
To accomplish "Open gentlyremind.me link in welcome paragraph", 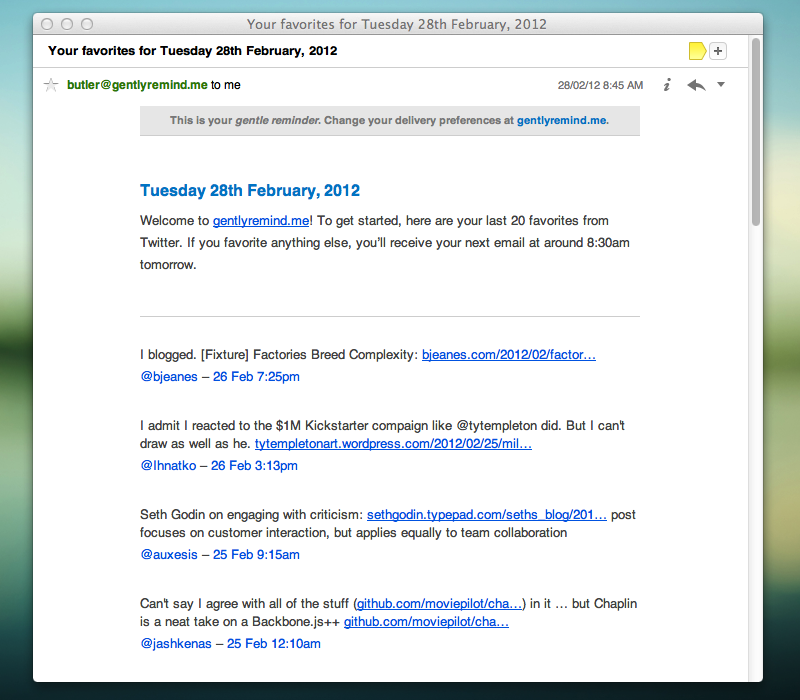I will point(260,220).
